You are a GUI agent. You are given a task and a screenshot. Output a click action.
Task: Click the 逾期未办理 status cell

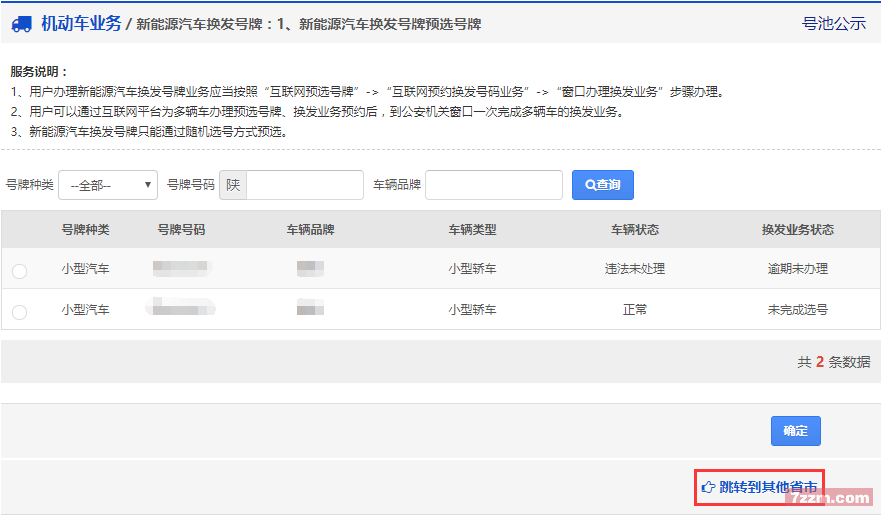(797, 269)
